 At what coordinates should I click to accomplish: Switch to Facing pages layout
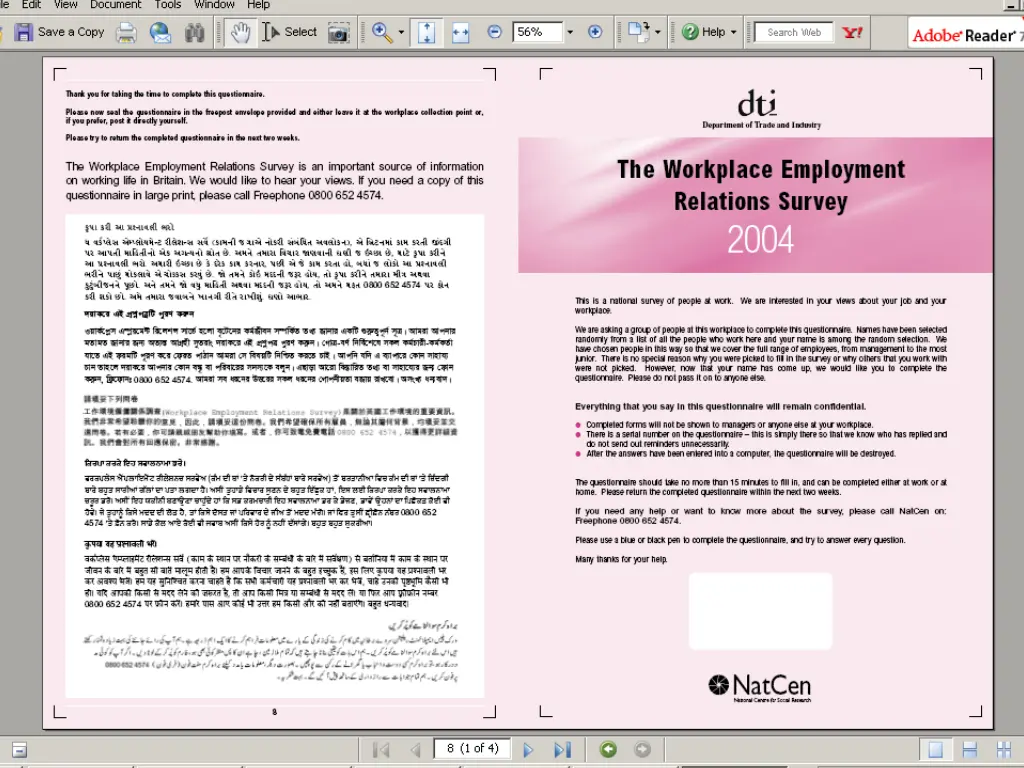pyautogui.click(x=1004, y=750)
